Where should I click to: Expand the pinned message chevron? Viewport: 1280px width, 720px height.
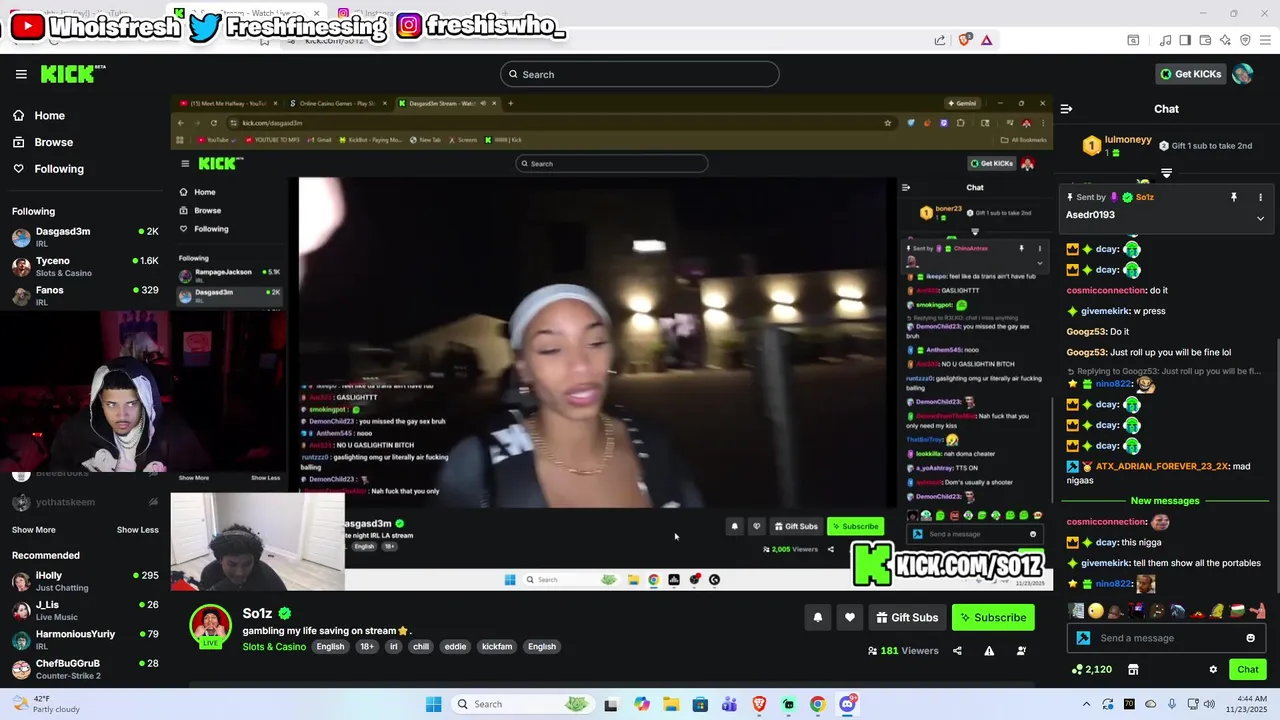pos(1260,218)
